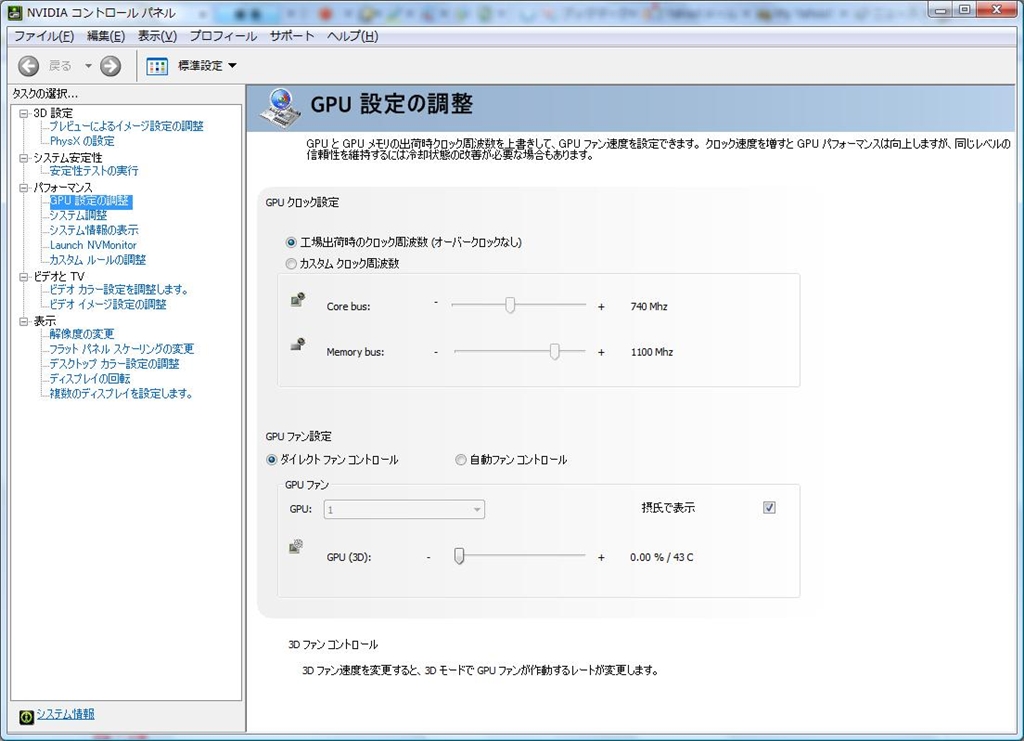Open the サポート menu

[292, 37]
